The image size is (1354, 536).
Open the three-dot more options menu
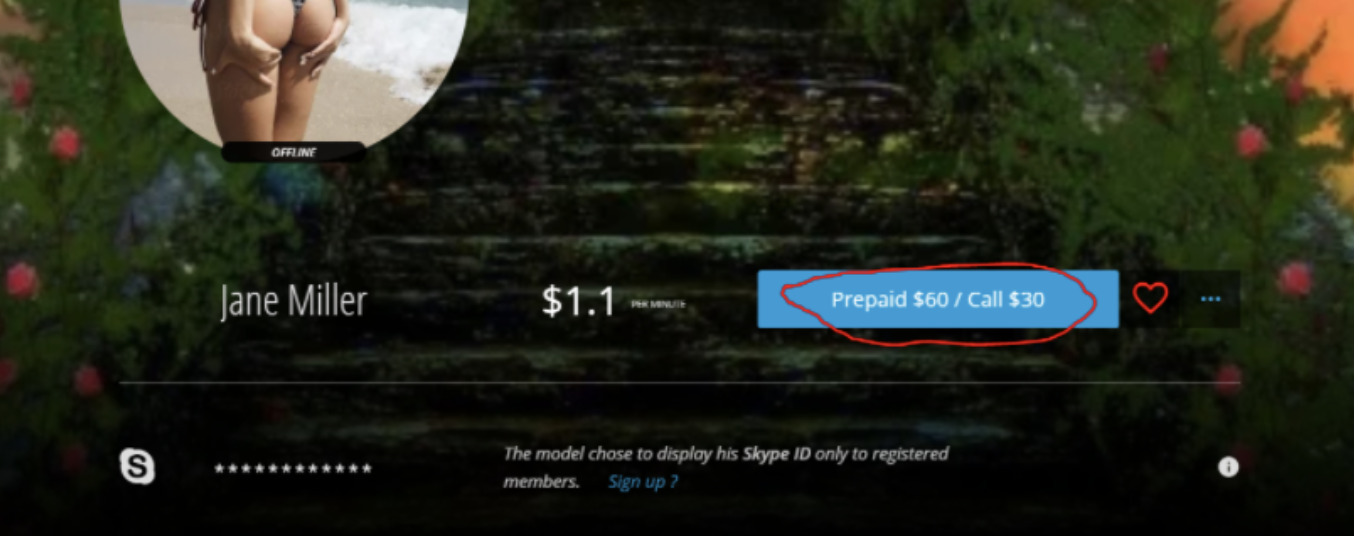[x=1210, y=299]
